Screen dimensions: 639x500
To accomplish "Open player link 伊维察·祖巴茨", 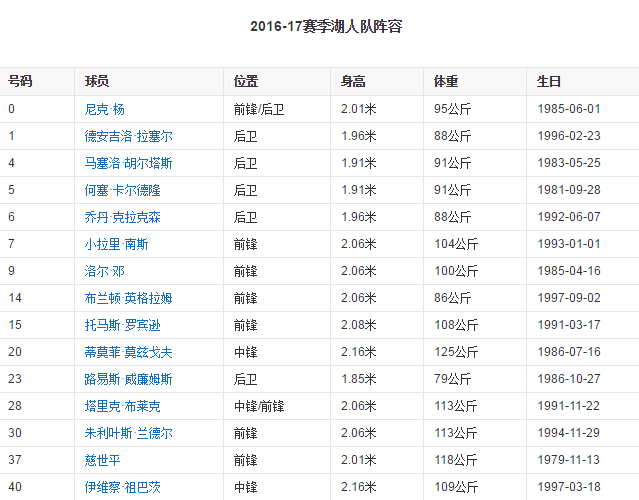I will (122, 487).
